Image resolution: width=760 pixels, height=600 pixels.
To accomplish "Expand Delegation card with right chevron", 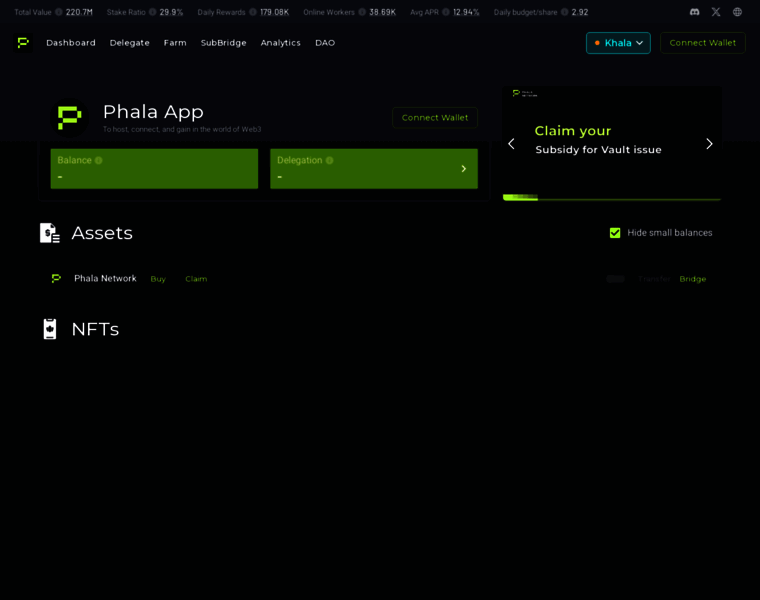I will (x=463, y=169).
